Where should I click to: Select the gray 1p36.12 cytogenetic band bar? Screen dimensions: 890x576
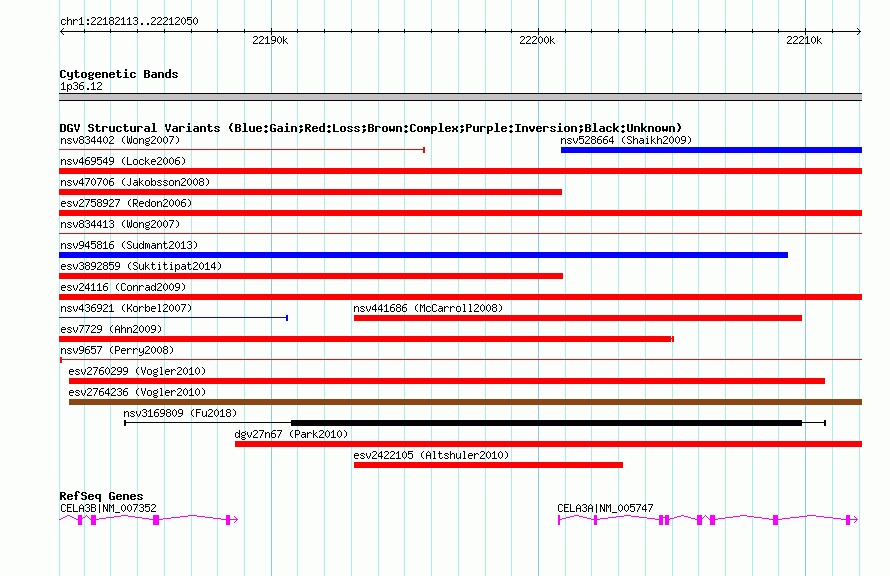coord(461,97)
